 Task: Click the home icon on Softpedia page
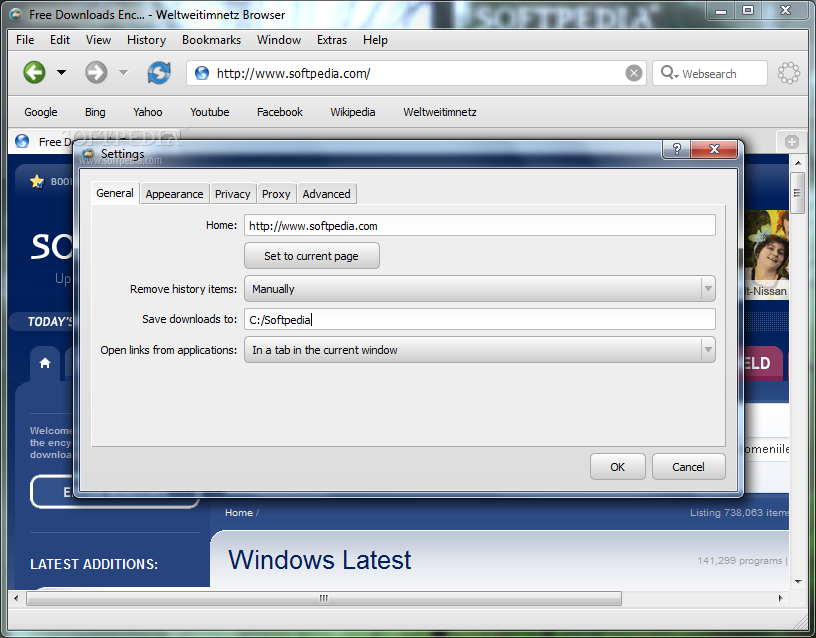[x=45, y=363]
